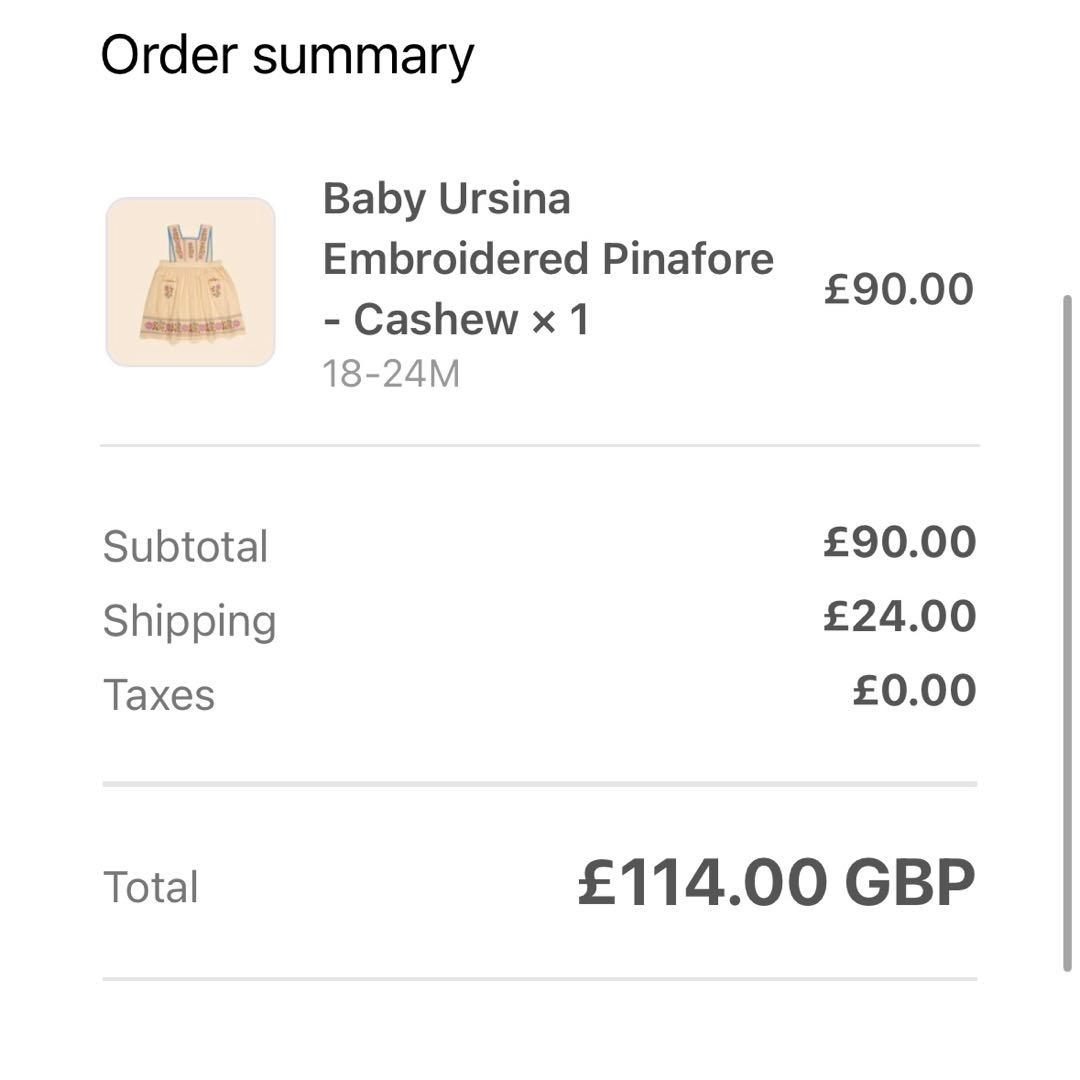Click the × 1 quantity text
1080x1080 pixels.
point(560,320)
